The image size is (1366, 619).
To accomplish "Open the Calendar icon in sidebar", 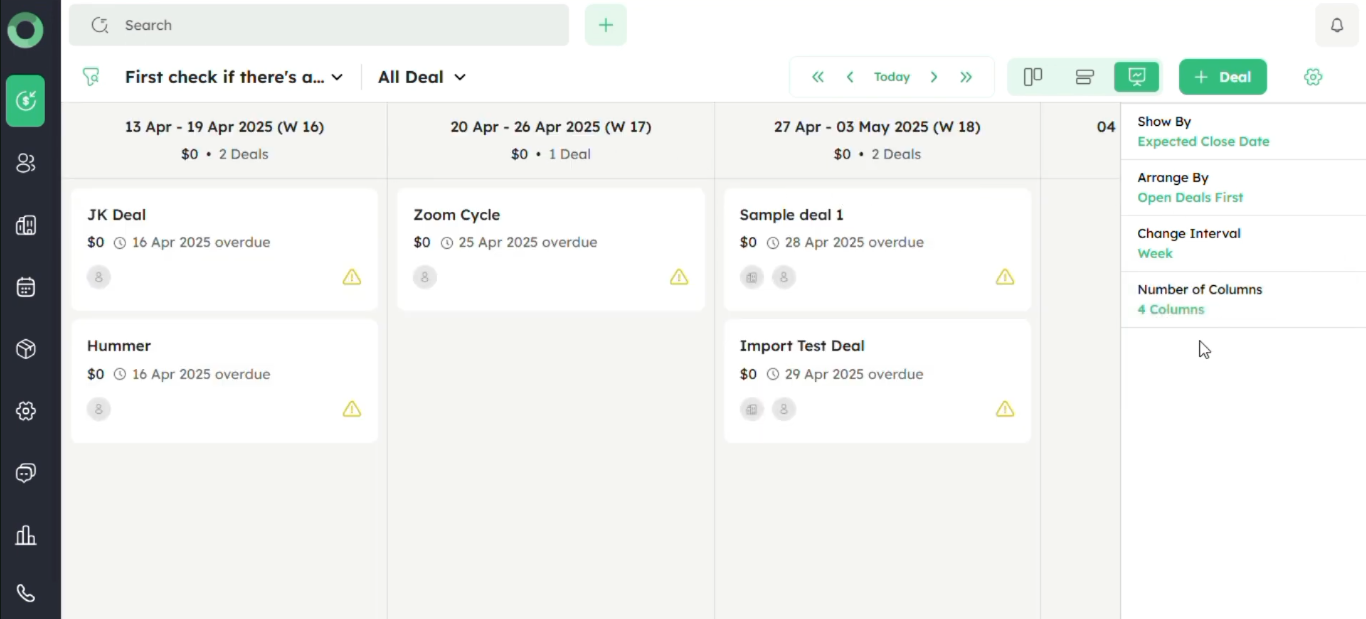I will coord(26,287).
